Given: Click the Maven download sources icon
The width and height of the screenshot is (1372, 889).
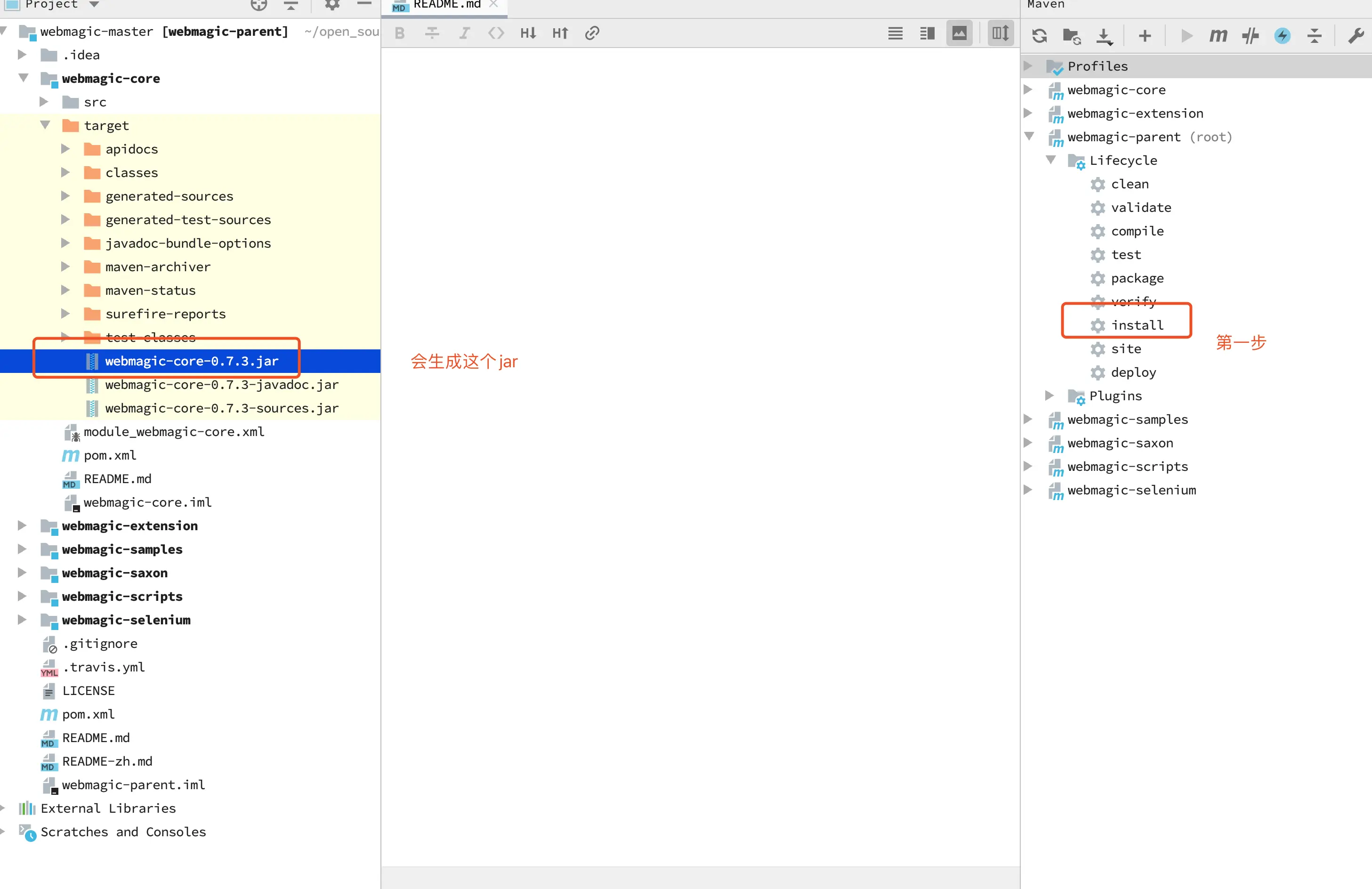Looking at the screenshot, I should [x=1104, y=36].
